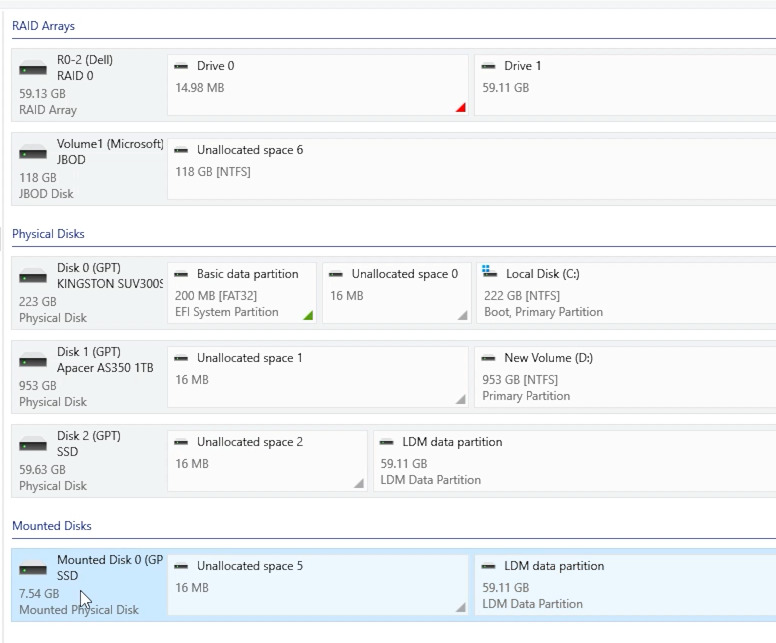
Task: Select the Volume1 (Microsoft) JBOD disk
Action: (x=90, y=169)
